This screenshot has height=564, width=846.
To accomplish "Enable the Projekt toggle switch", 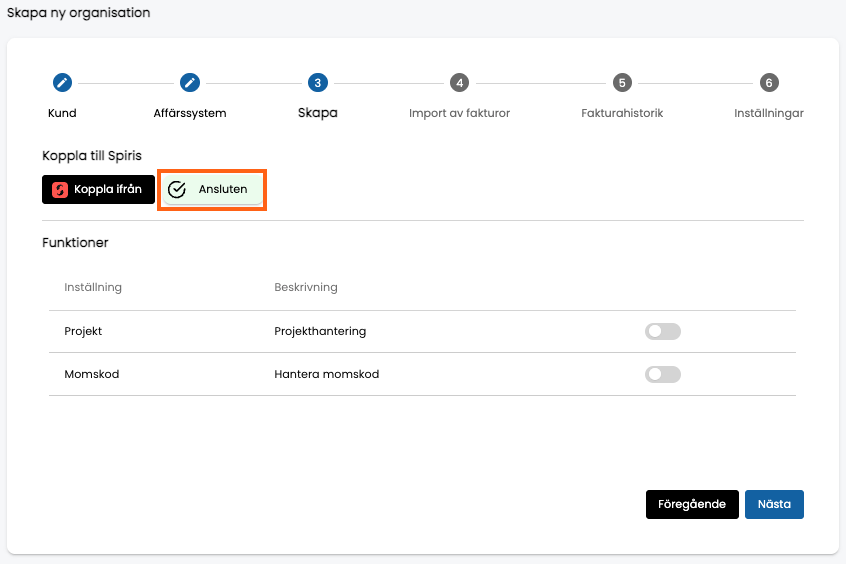I will pos(663,331).
